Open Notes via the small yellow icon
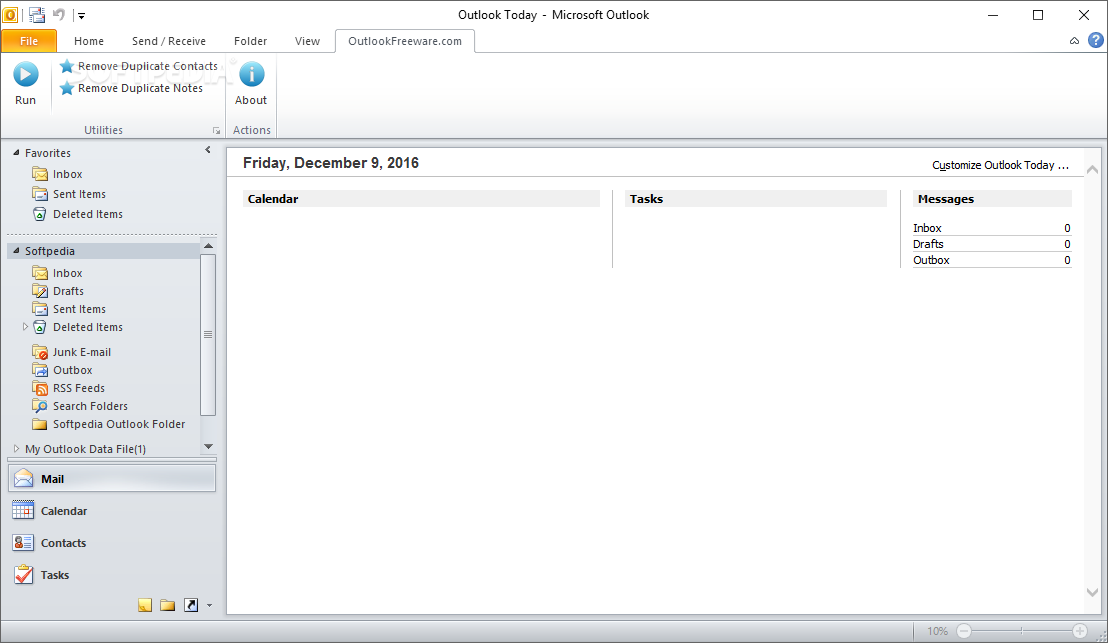The width and height of the screenshot is (1108, 643). tap(145, 605)
